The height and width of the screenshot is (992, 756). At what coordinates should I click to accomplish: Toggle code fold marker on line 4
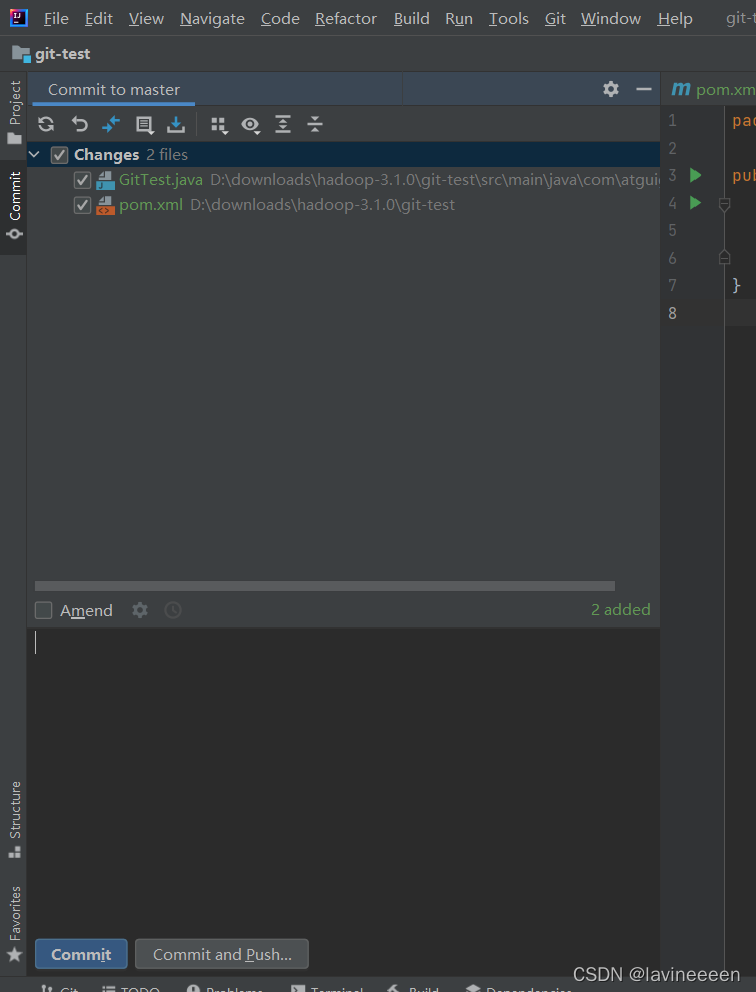pyautogui.click(x=725, y=204)
